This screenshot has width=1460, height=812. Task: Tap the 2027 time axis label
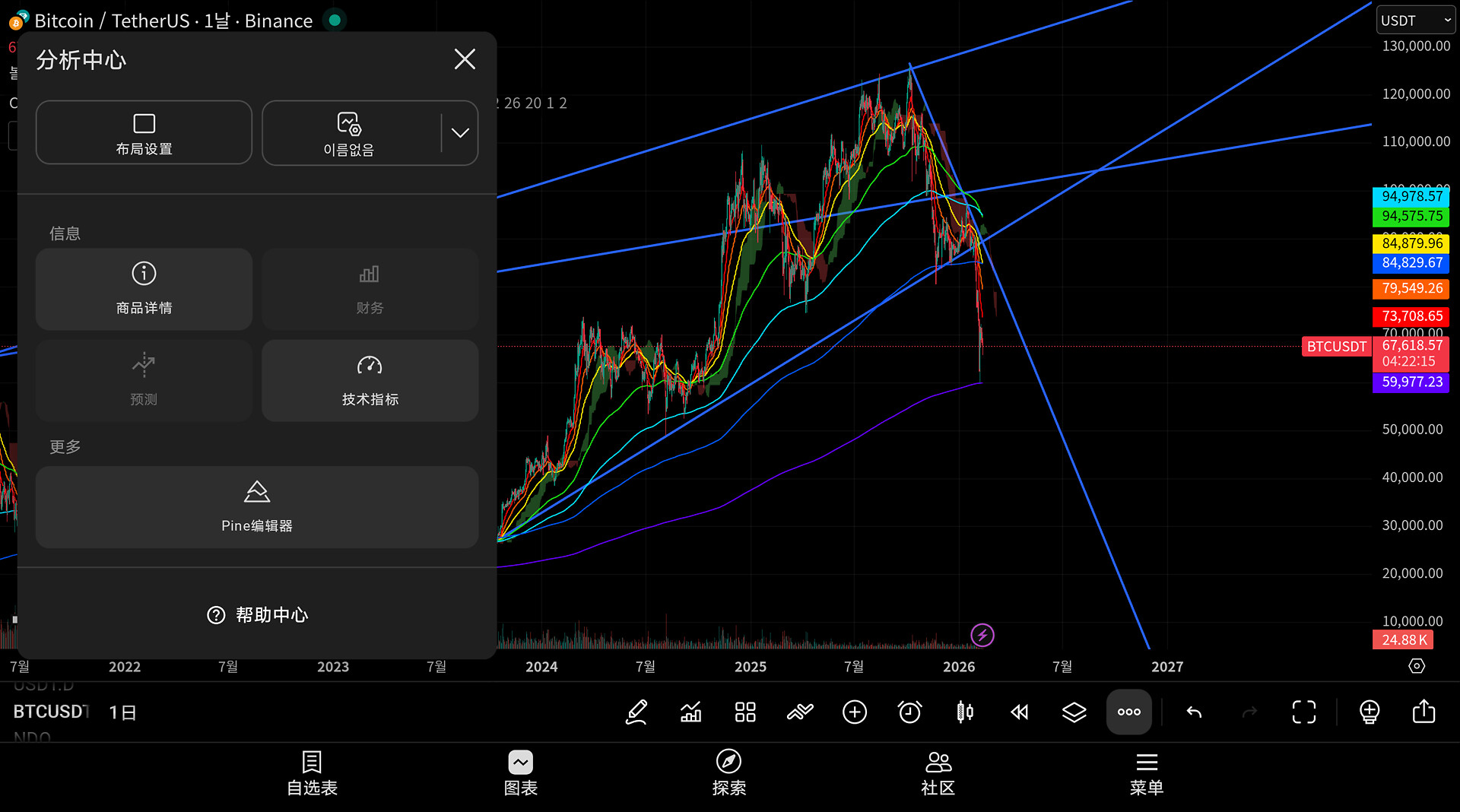(1167, 667)
